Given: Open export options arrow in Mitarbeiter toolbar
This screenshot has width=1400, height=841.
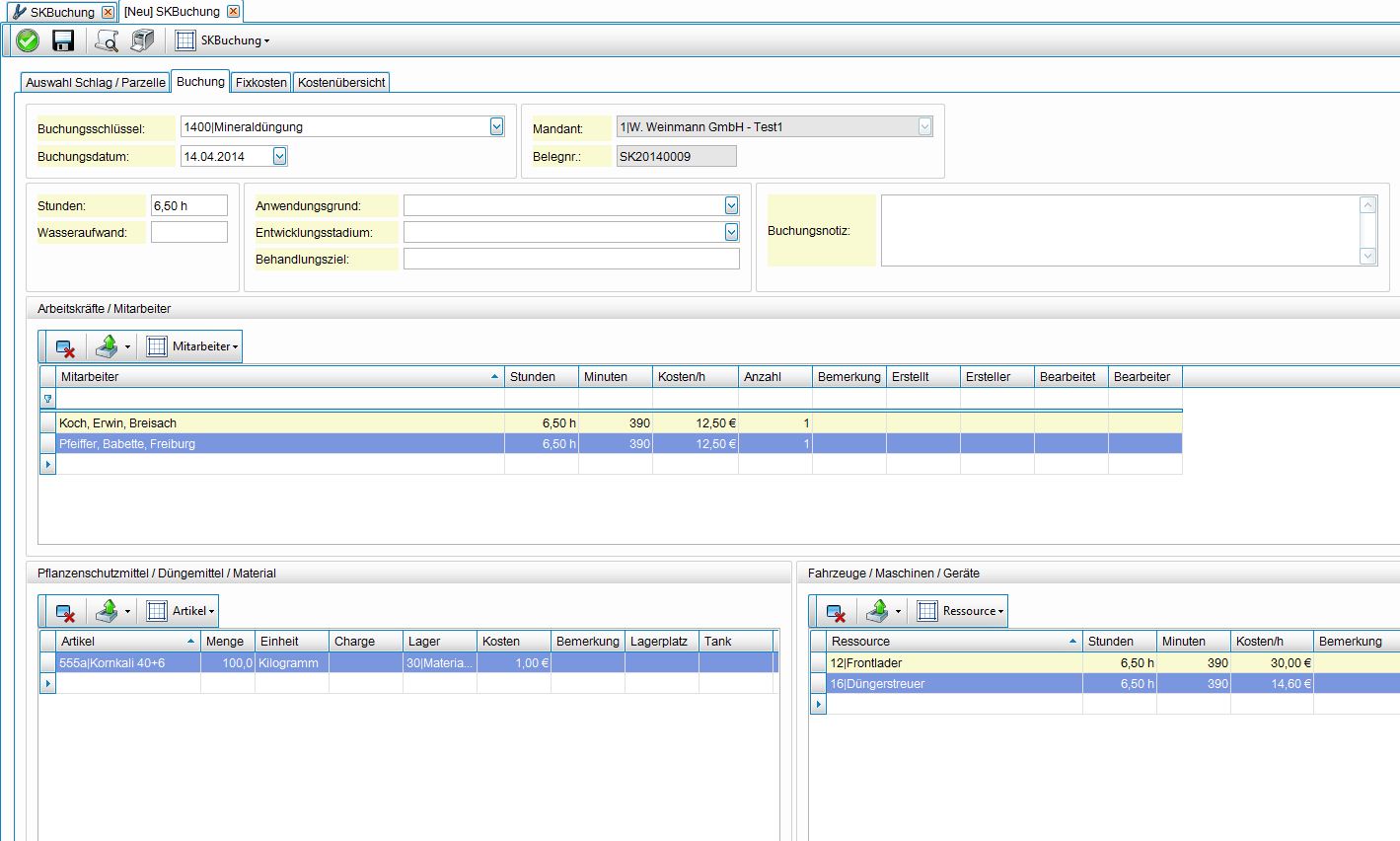Looking at the screenshot, I should [127, 347].
